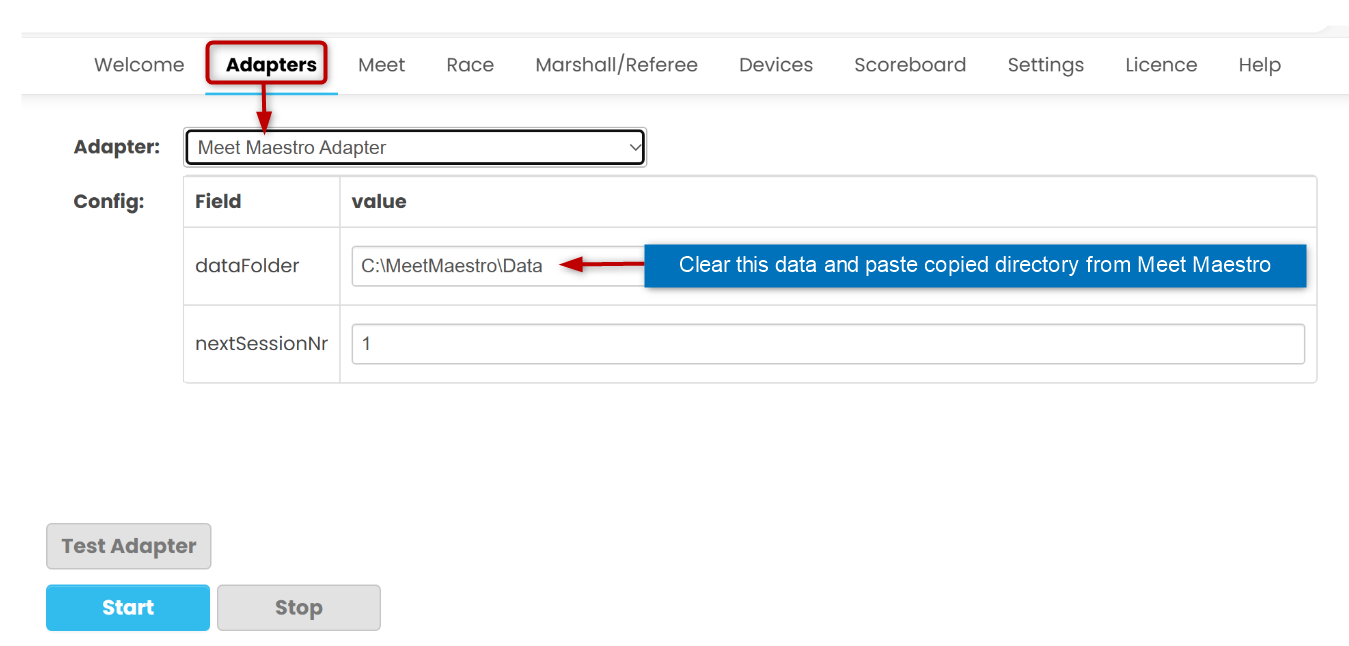Screen dimensions: 1349x646
Task: Go to the Settings tab
Action: click(1045, 65)
